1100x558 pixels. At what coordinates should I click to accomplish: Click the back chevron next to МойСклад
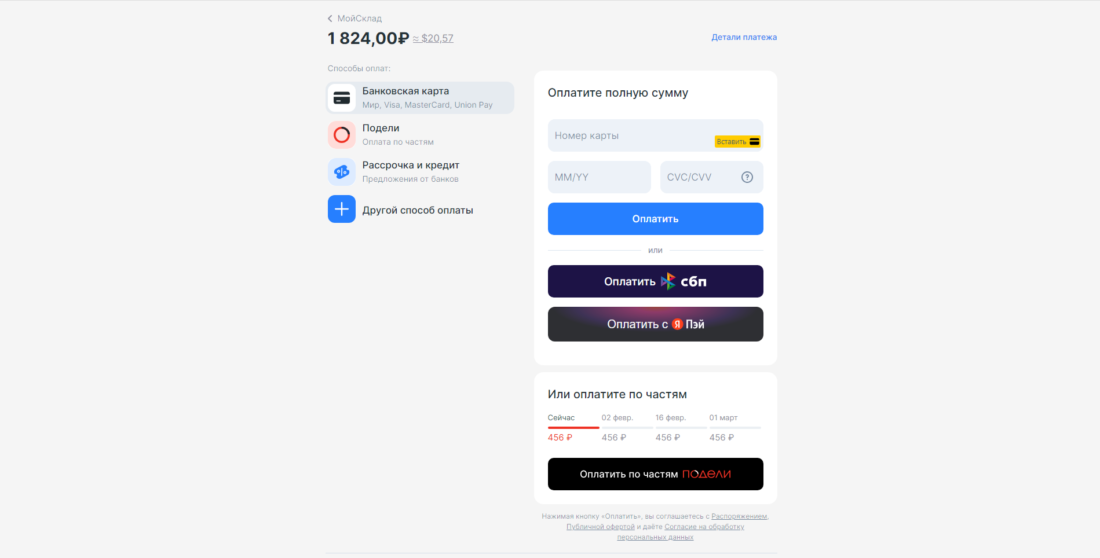pos(330,19)
